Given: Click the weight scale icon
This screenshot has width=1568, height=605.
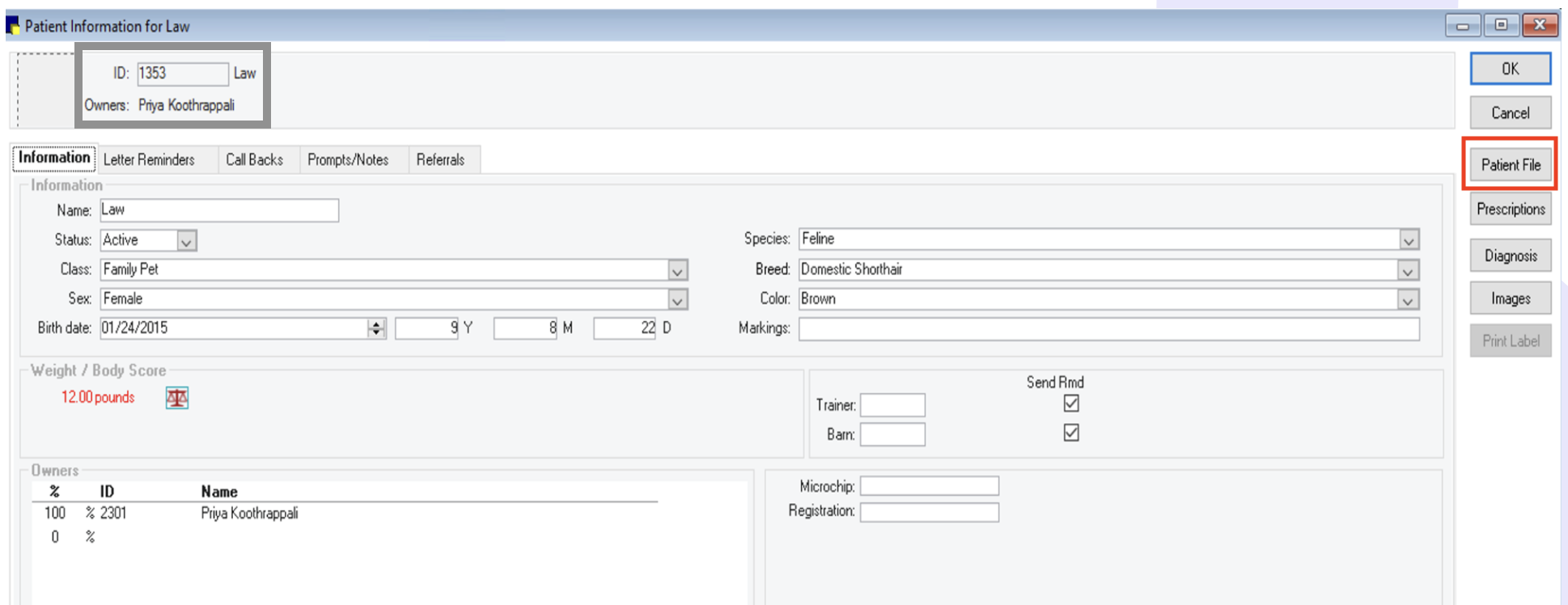Looking at the screenshot, I should pyautogui.click(x=176, y=397).
